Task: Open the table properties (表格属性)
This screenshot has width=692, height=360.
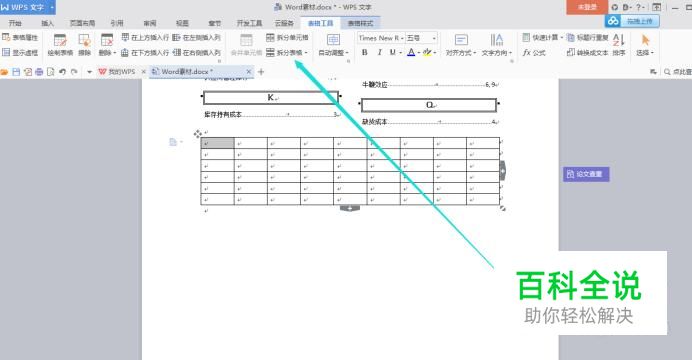Action: tap(20, 38)
